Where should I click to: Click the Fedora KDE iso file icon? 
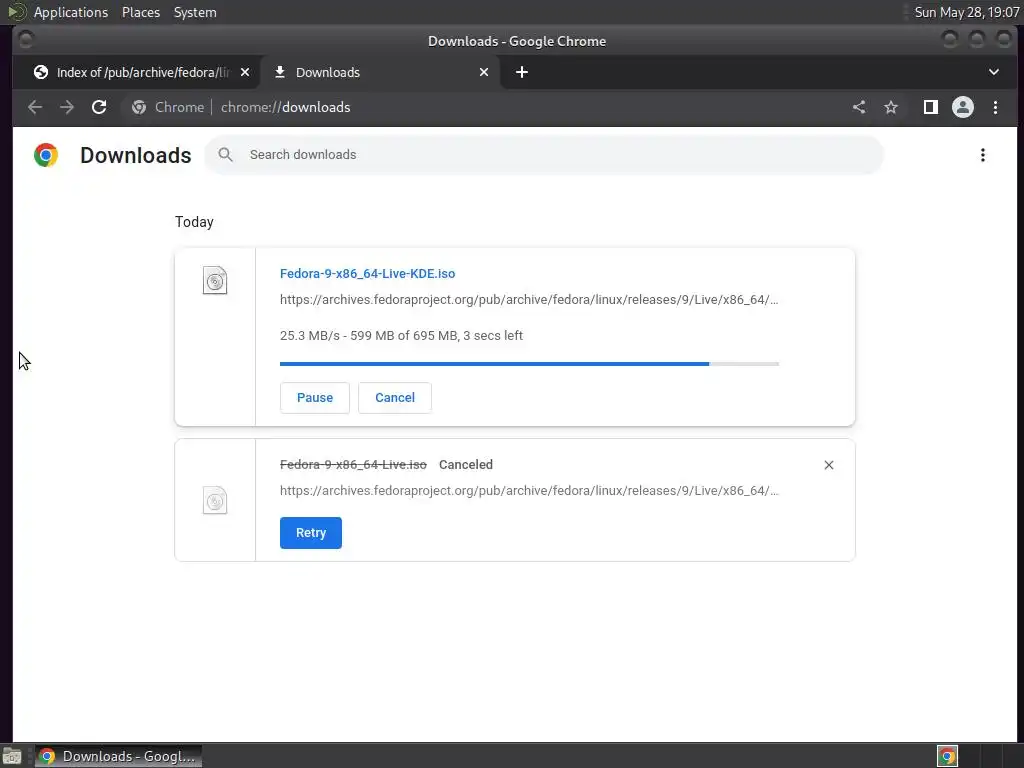coord(215,281)
